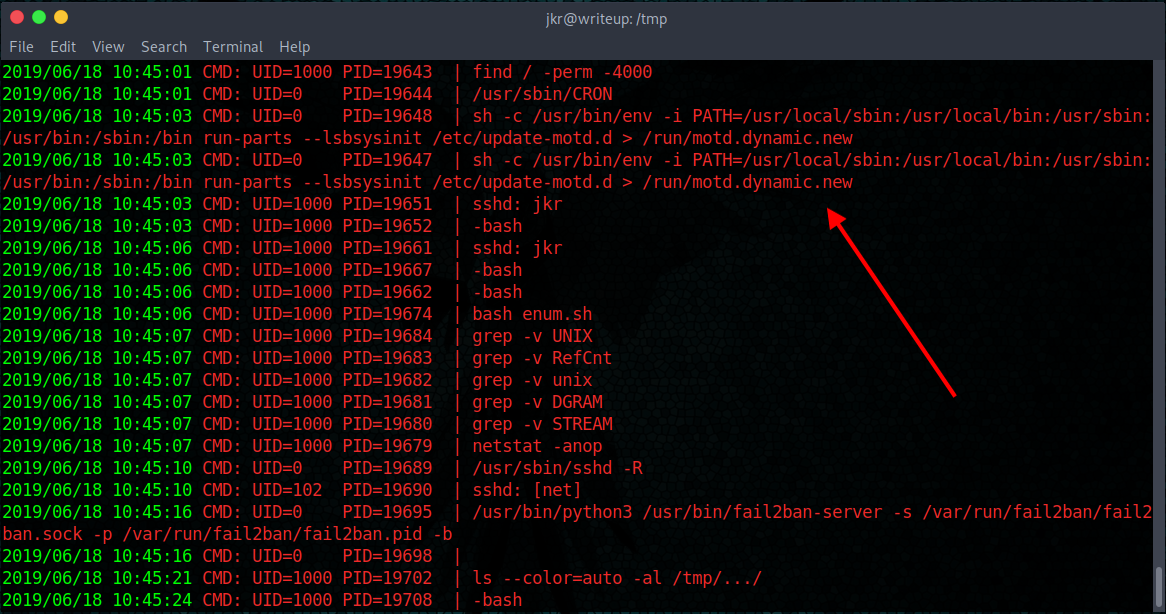Click PID=19708 on the last line
The height and width of the screenshot is (614, 1166).
pos(387,600)
